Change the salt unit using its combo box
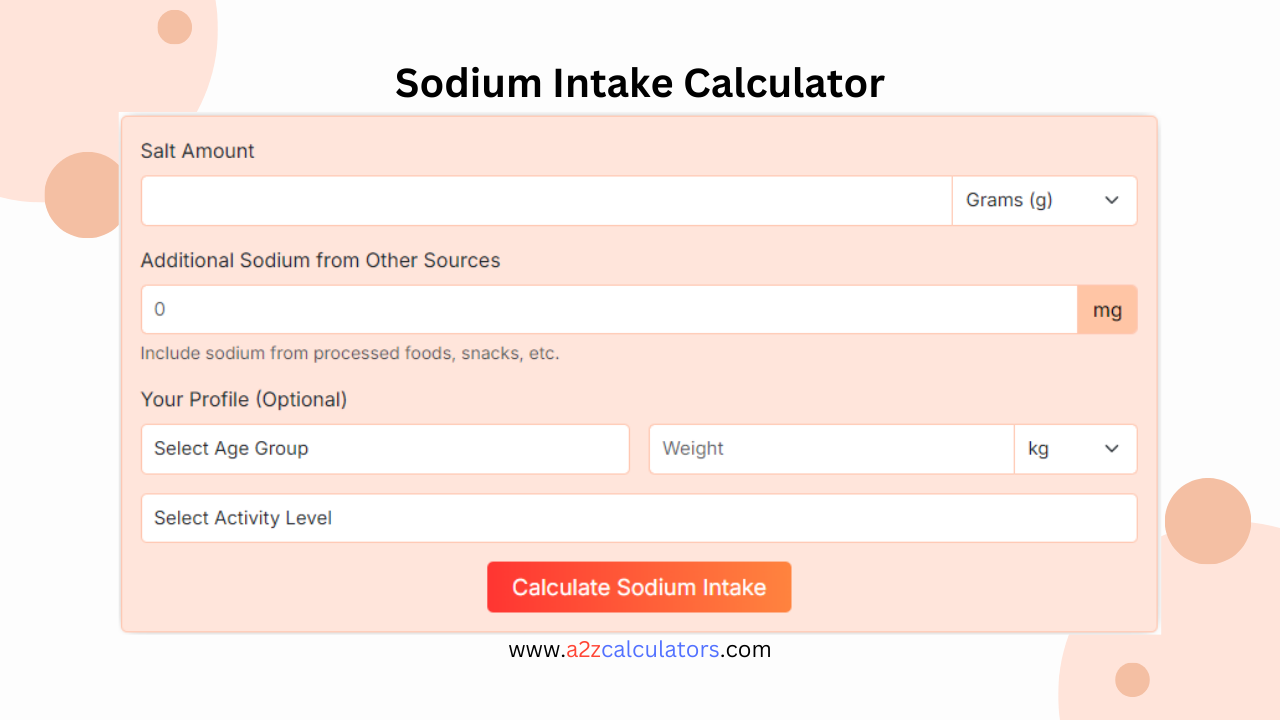This screenshot has height=720, width=1280. point(1044,200)
